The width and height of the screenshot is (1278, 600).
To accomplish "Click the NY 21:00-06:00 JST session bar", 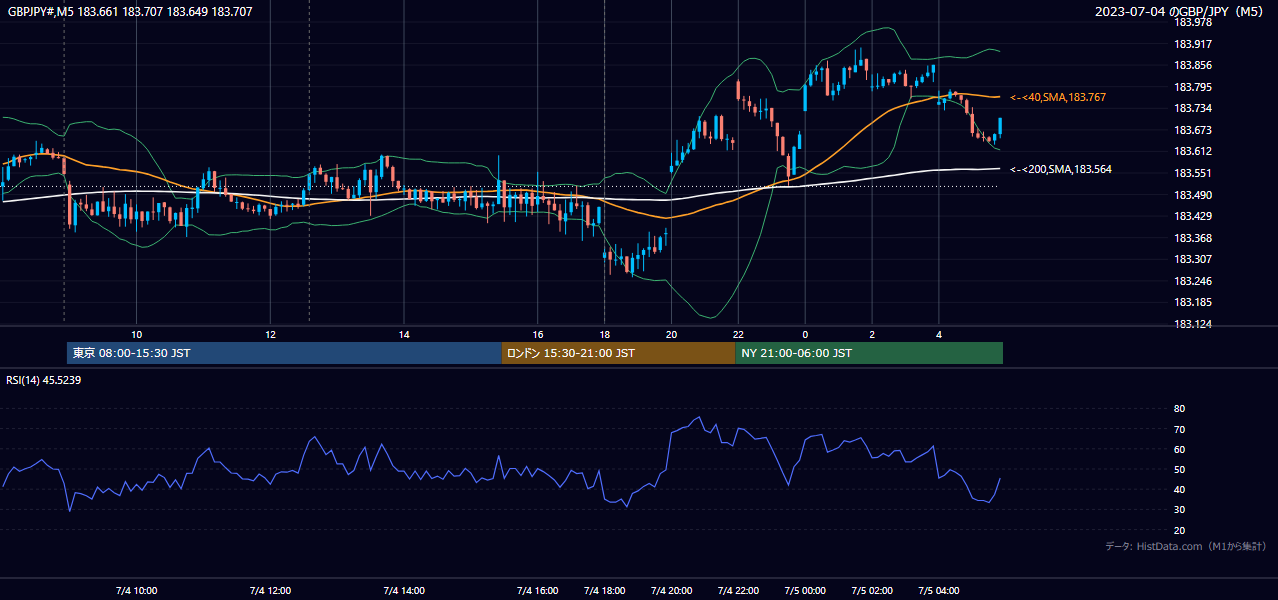I will tap(869, 353).
